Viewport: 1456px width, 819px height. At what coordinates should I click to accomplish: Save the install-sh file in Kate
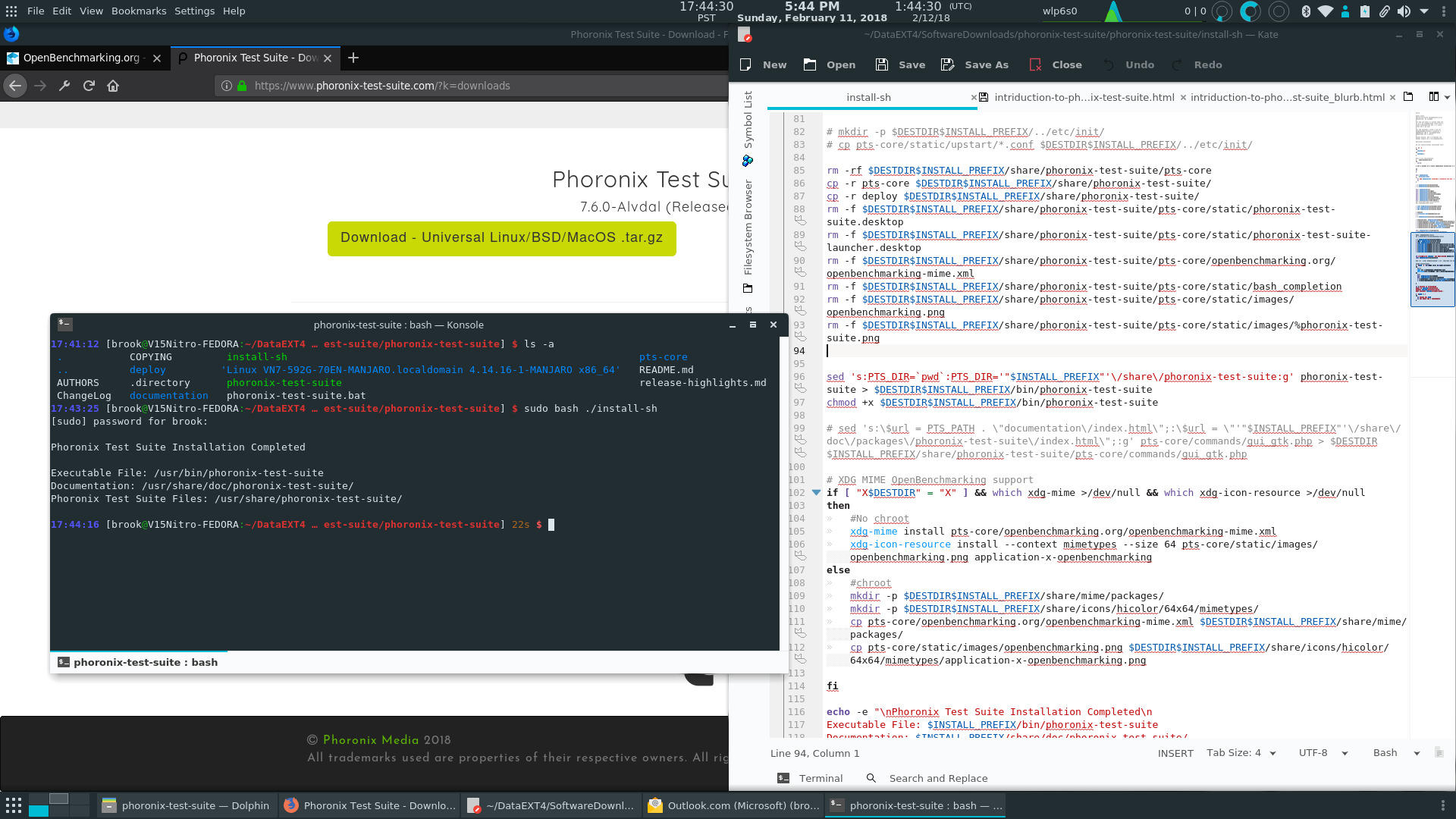(900, 64)
